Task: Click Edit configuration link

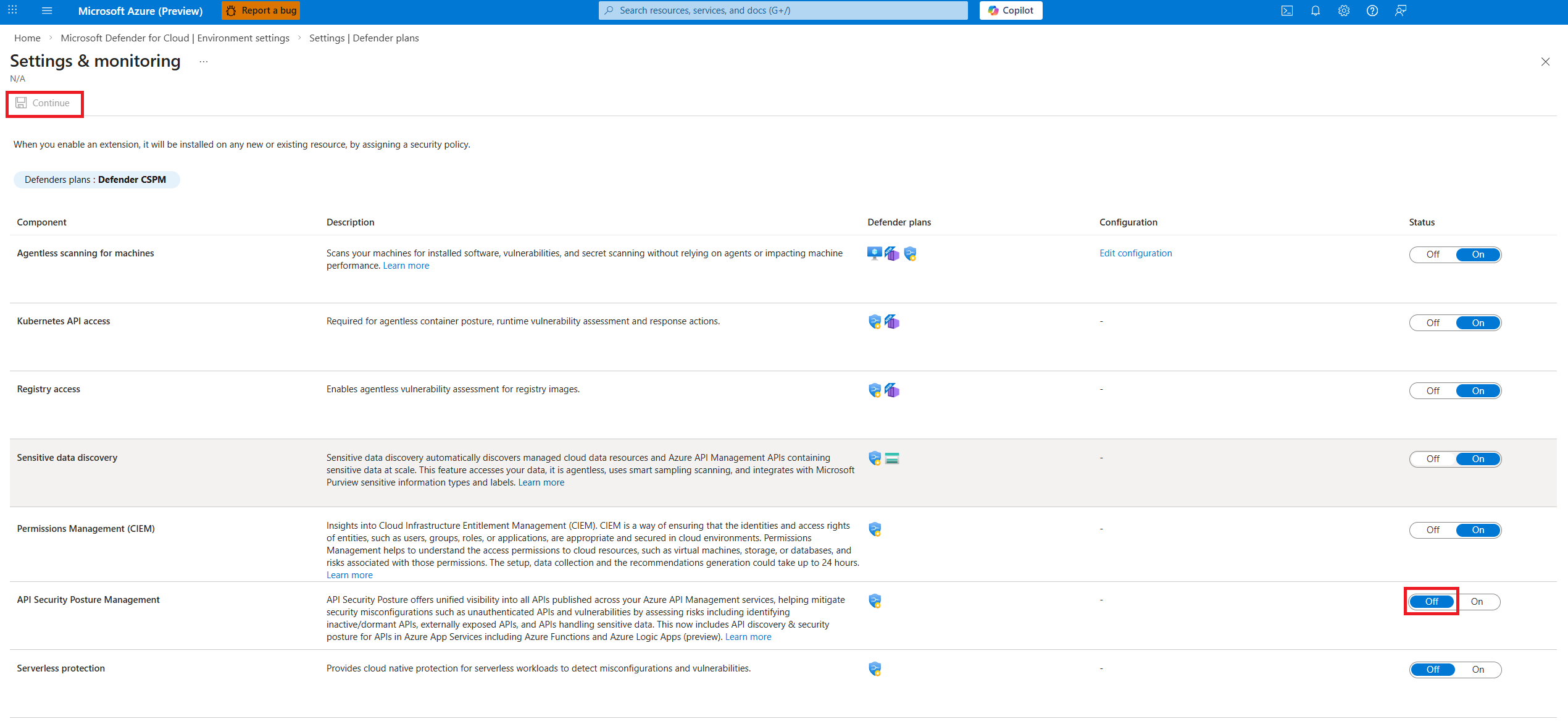Action: [x=1135, y=253]
